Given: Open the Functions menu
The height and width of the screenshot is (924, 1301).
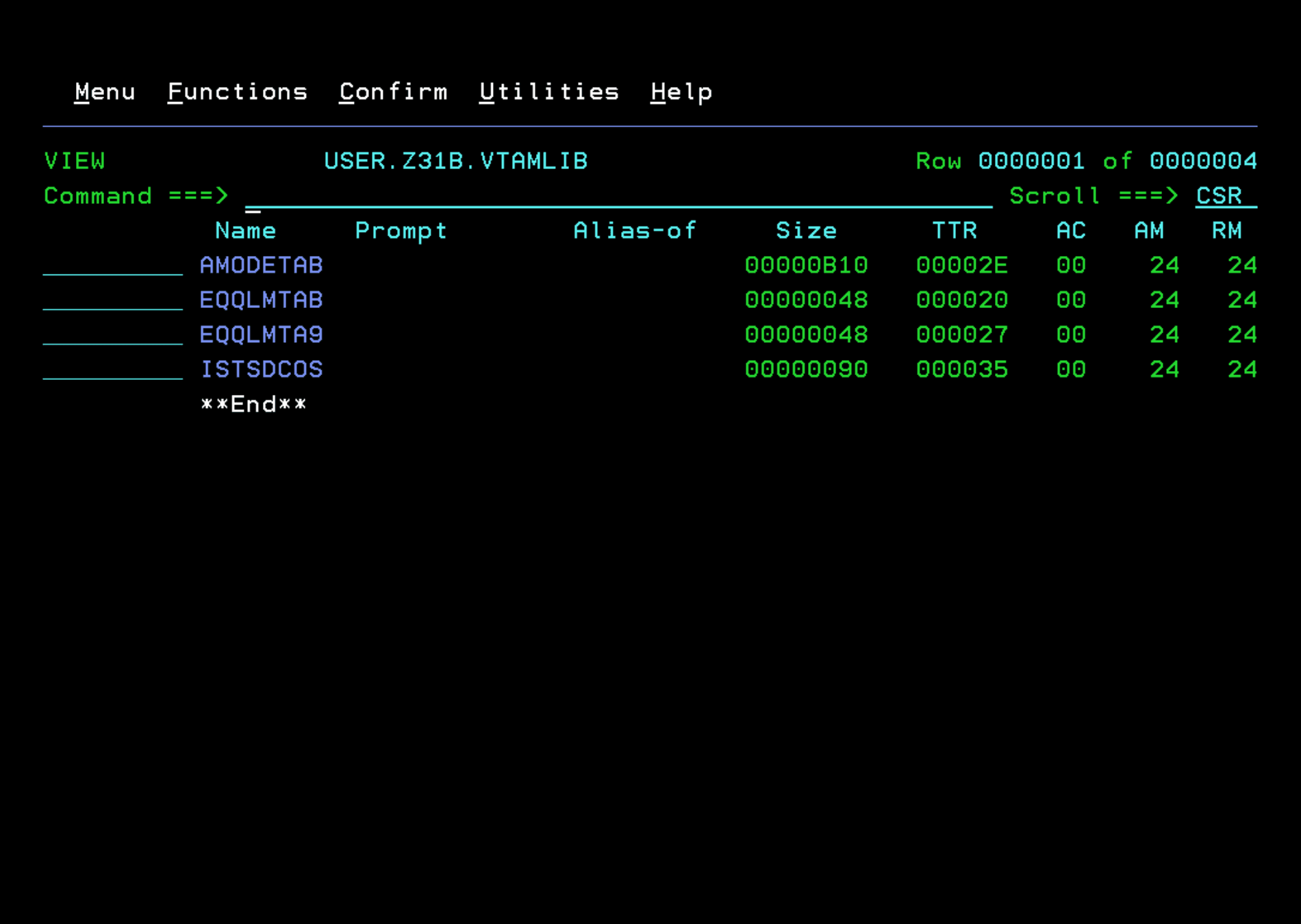Looking at the screenshot, I should click(x=238, y=91).
